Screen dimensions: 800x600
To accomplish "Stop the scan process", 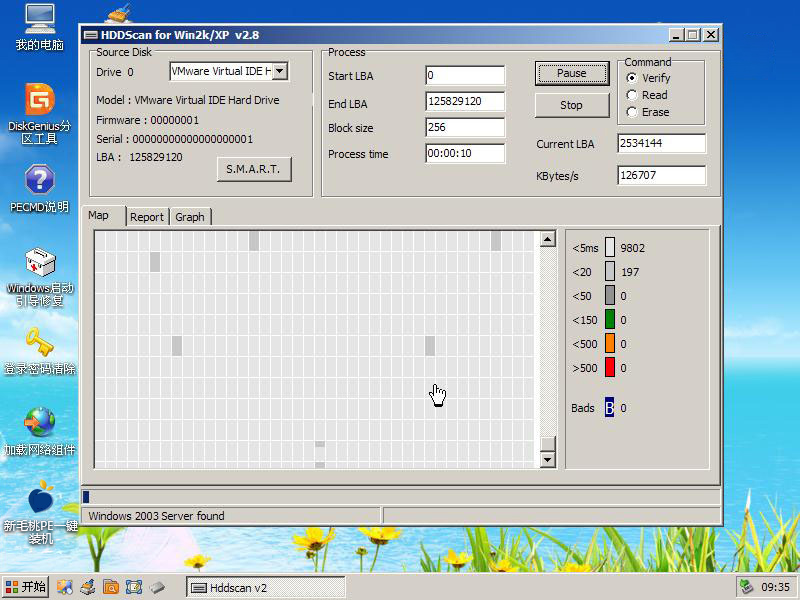I will pyautogui.click(x=571, y=105).
